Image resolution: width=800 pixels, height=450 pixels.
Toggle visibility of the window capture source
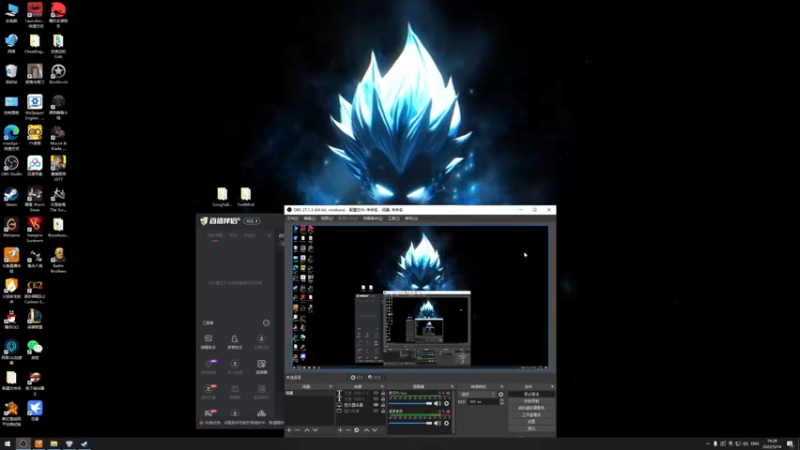click(x=376, y=411)
